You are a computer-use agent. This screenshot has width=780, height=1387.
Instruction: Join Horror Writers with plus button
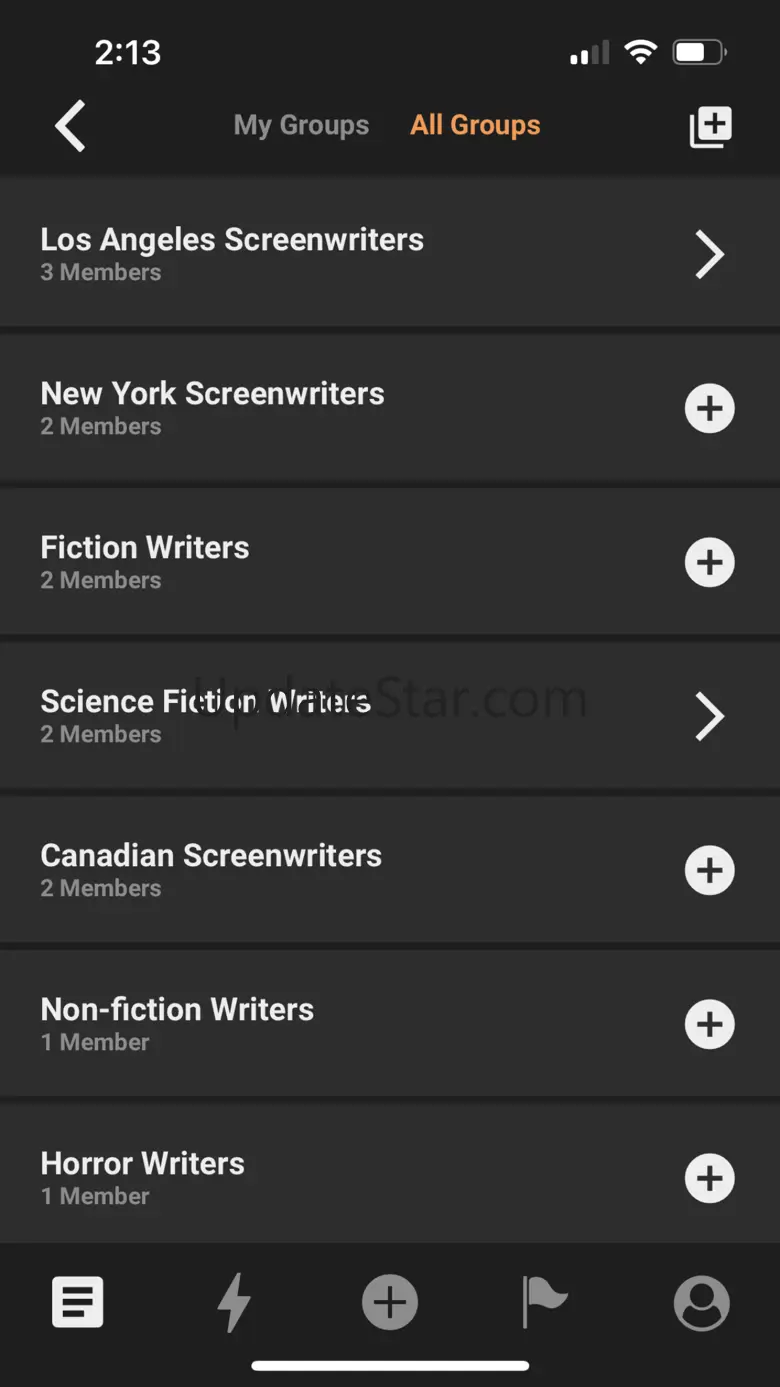point(709,1178)
